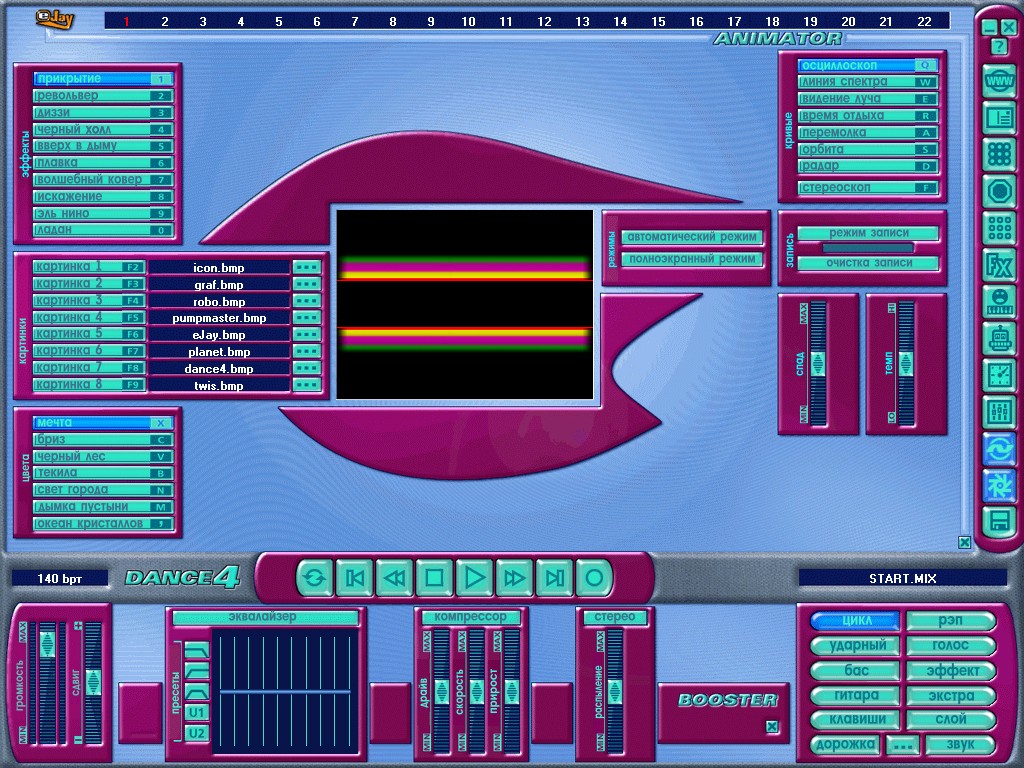Click the robot icon in sidebar
Viewport: 1024px width, 768px height.
coord(998,338)
